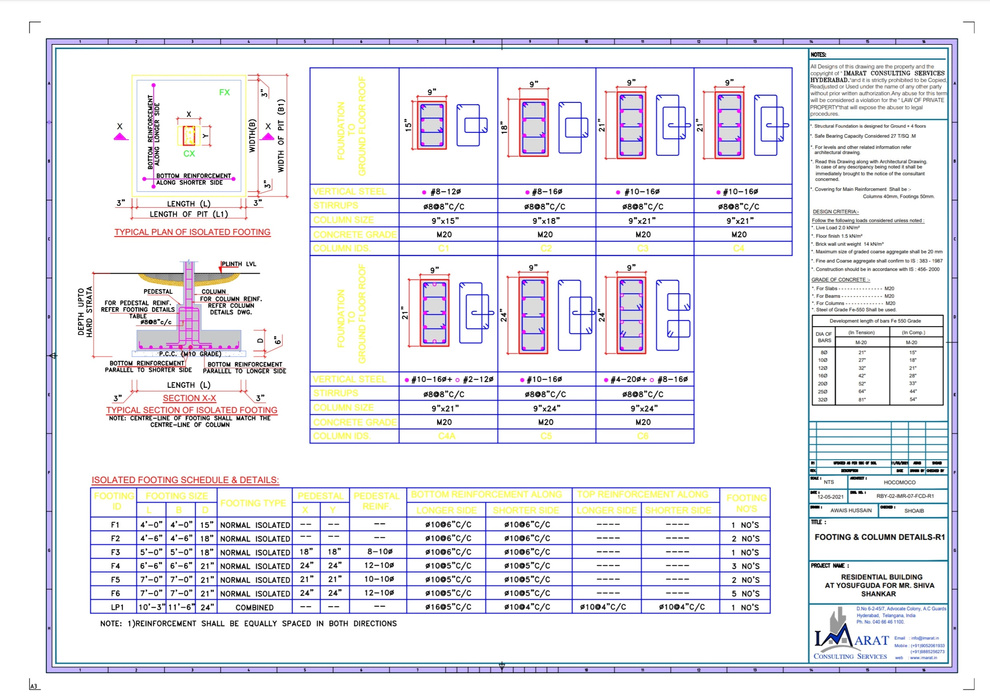Select column ID C4A label
990x697 pixels.
point(446,436)
